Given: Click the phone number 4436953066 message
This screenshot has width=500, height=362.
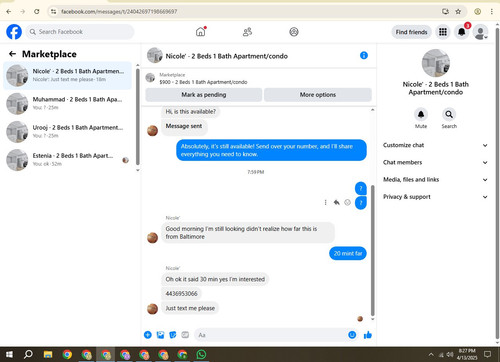Looking at the screenshot, I should tap(181, 294).
